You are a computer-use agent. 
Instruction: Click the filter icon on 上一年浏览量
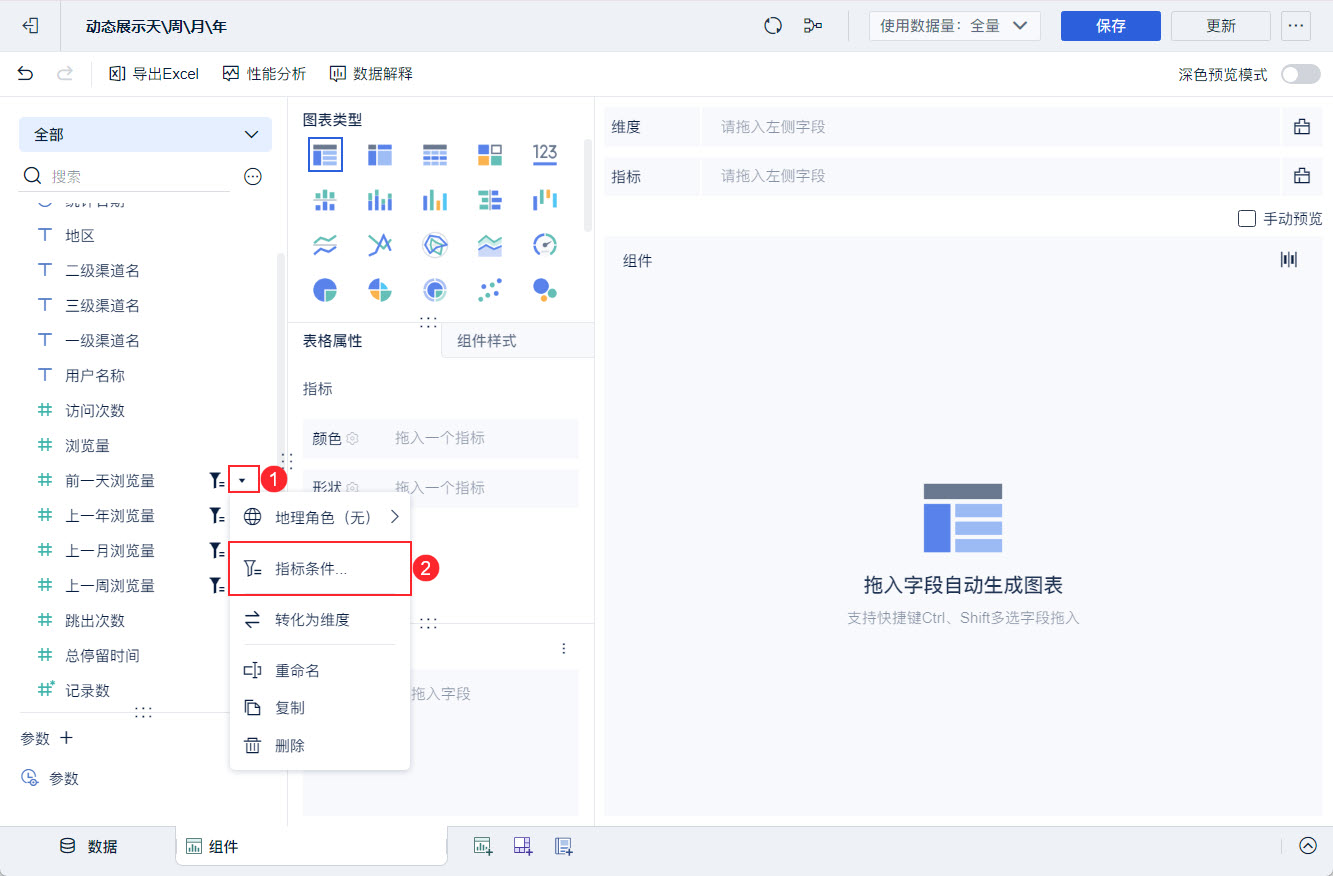coord(216,516)
